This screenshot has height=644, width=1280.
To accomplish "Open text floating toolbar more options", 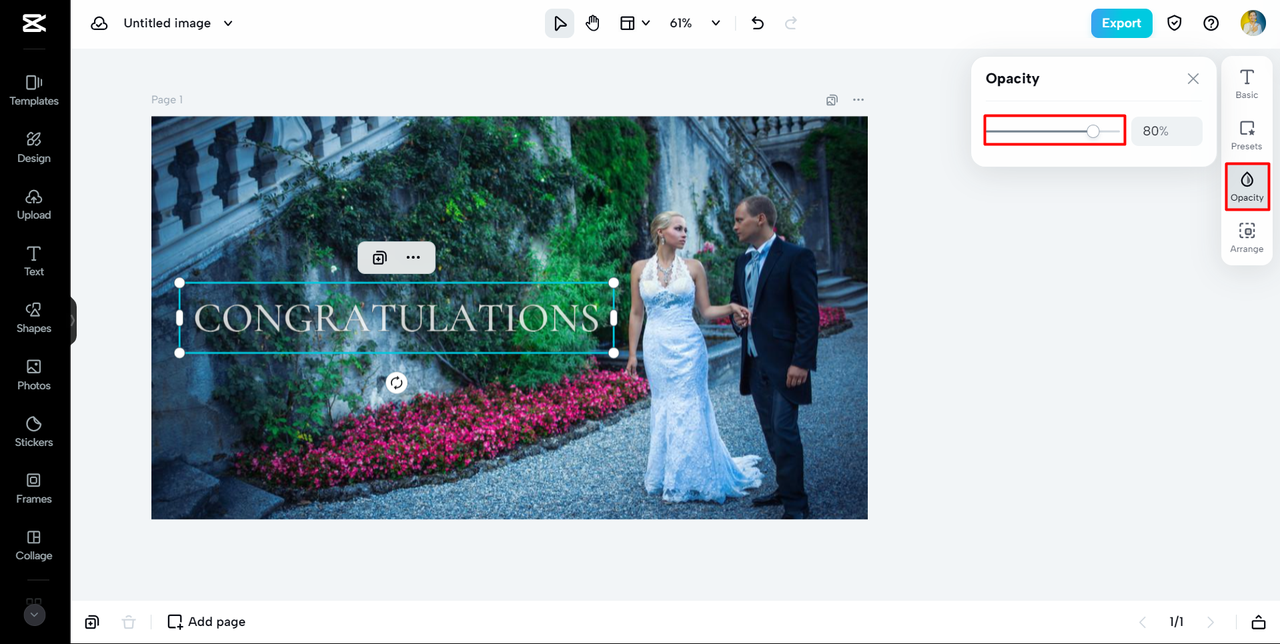I will 413,258.
